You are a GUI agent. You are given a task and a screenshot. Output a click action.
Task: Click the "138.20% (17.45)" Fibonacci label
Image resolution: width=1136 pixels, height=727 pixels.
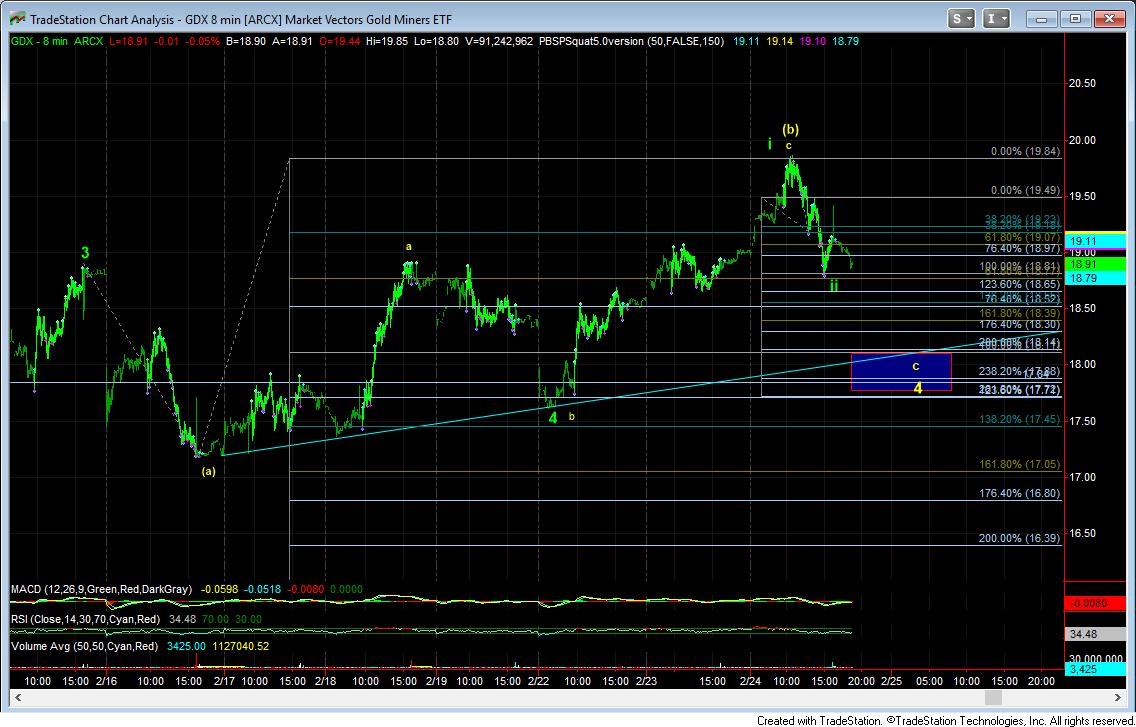pyautogui.click(x=1020, y=419)
